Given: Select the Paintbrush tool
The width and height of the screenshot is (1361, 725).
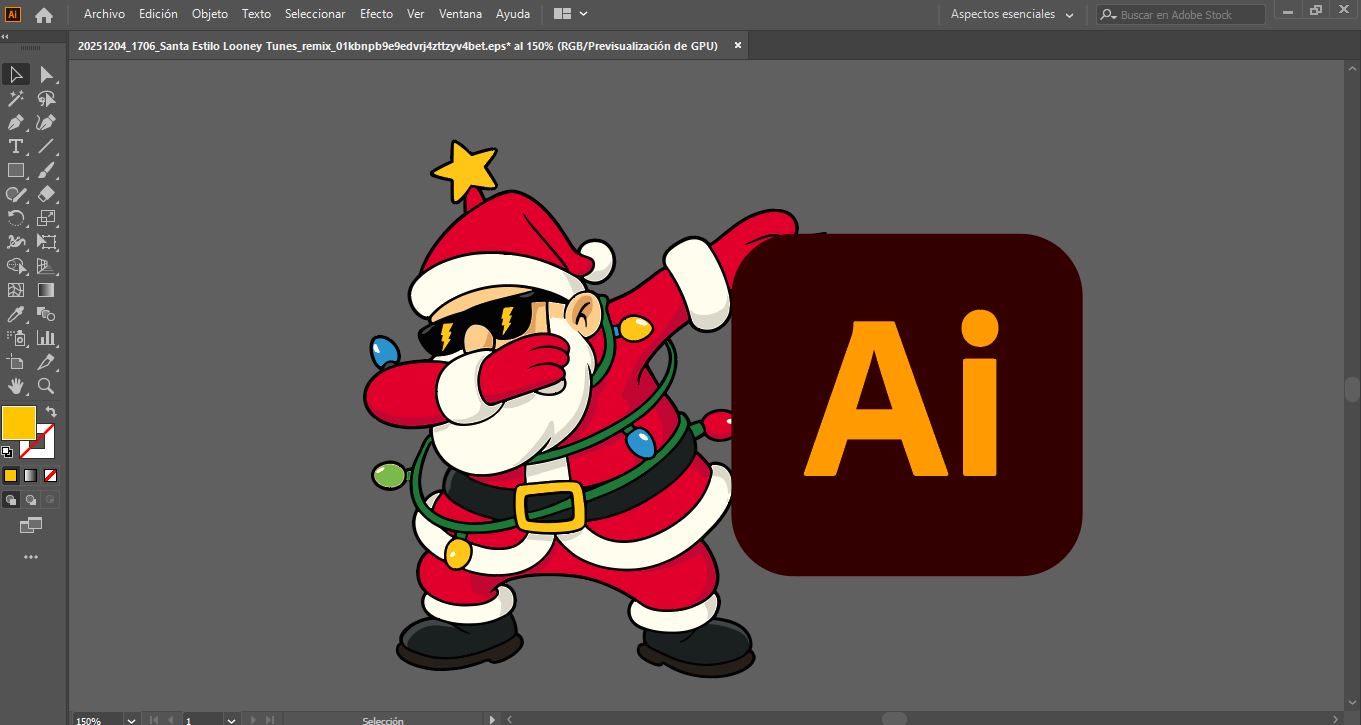Looking at the screenshot, I should (x=46, y=171).
